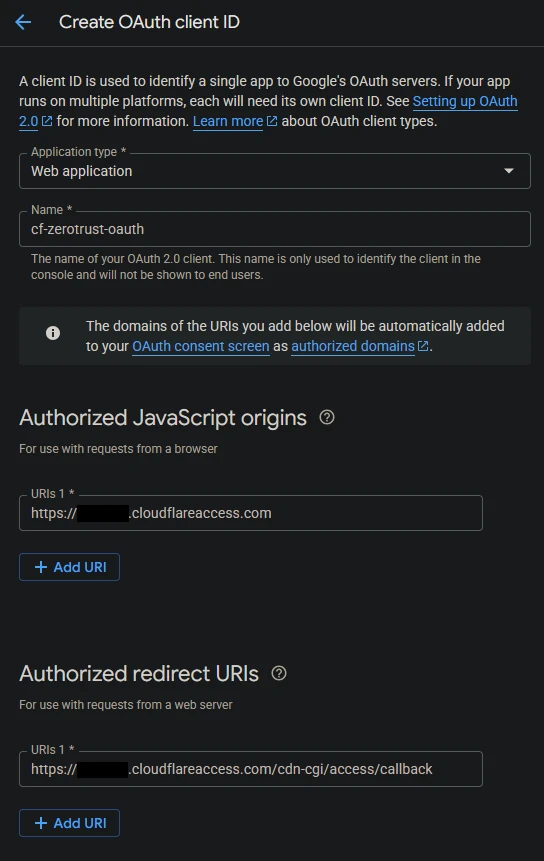Open the Application type dropdown
Screen dimensions: 544x861
tap(274, 171)
